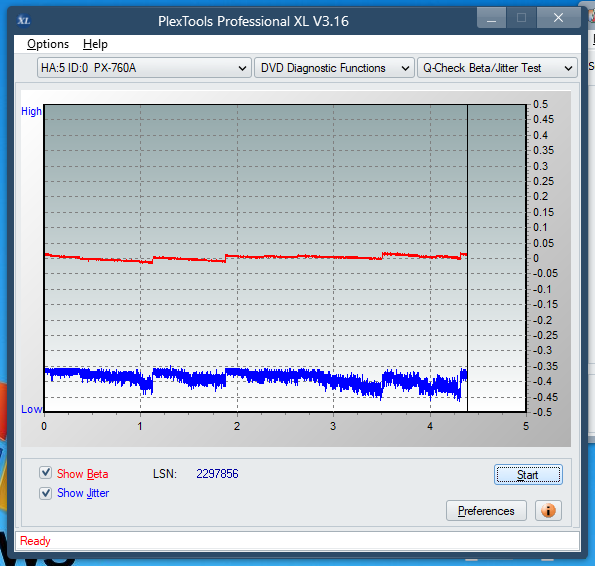
Task: Click the vertical end marker line in graph
Action: pyautogui.click(x=468, y=258)
